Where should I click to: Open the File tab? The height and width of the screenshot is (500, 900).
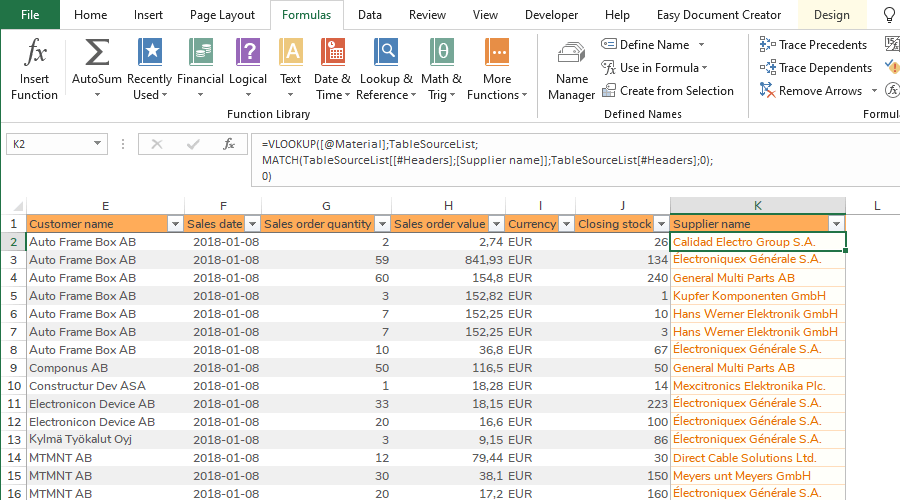point(30,15)
